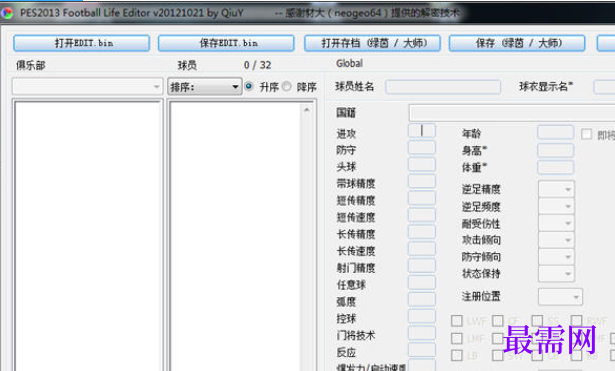The width and height of the screenshot is (615, 371).
Task: Click the 射门精度 shot accuracy field
Action: (x=422, y=266)
